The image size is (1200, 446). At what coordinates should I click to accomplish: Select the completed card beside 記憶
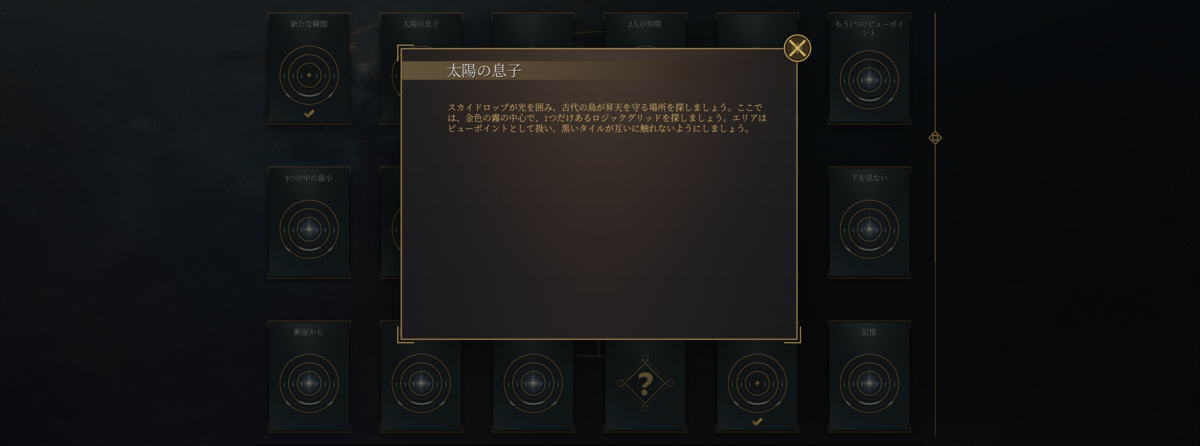coord(757,386)
